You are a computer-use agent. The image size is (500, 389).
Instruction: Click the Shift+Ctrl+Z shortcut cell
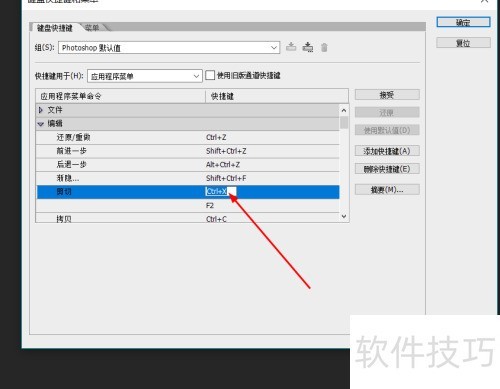point(226,151)
